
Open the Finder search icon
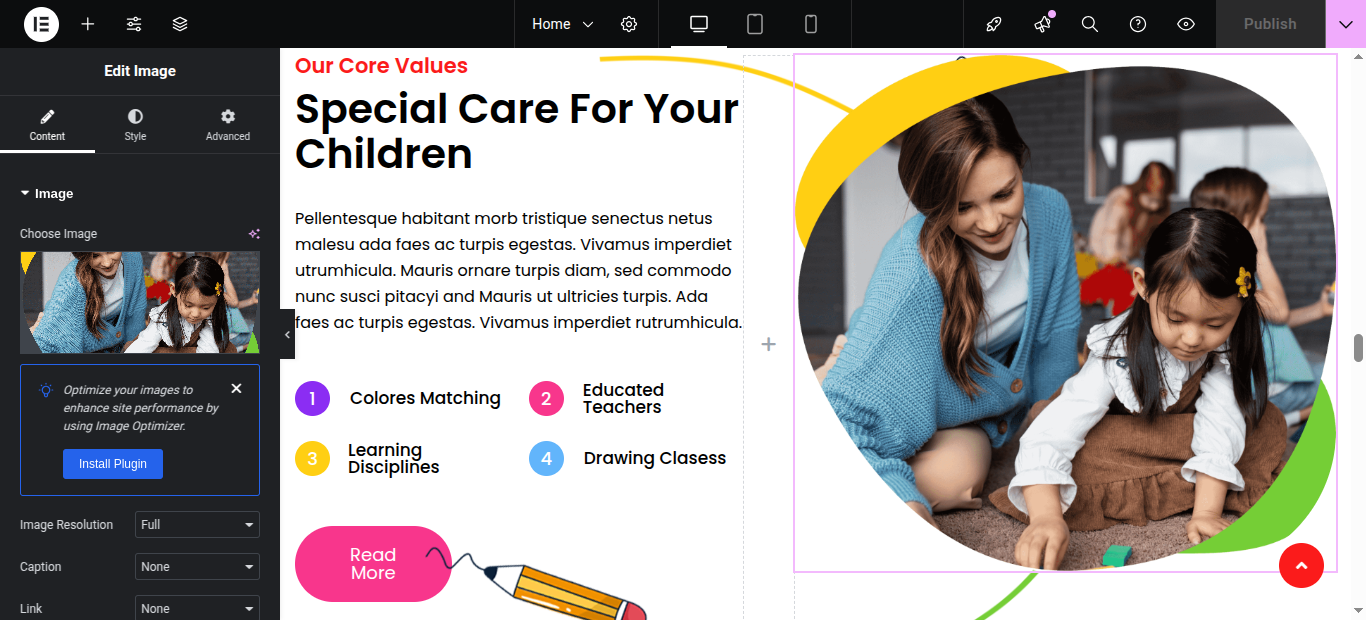click(1090, 24)
